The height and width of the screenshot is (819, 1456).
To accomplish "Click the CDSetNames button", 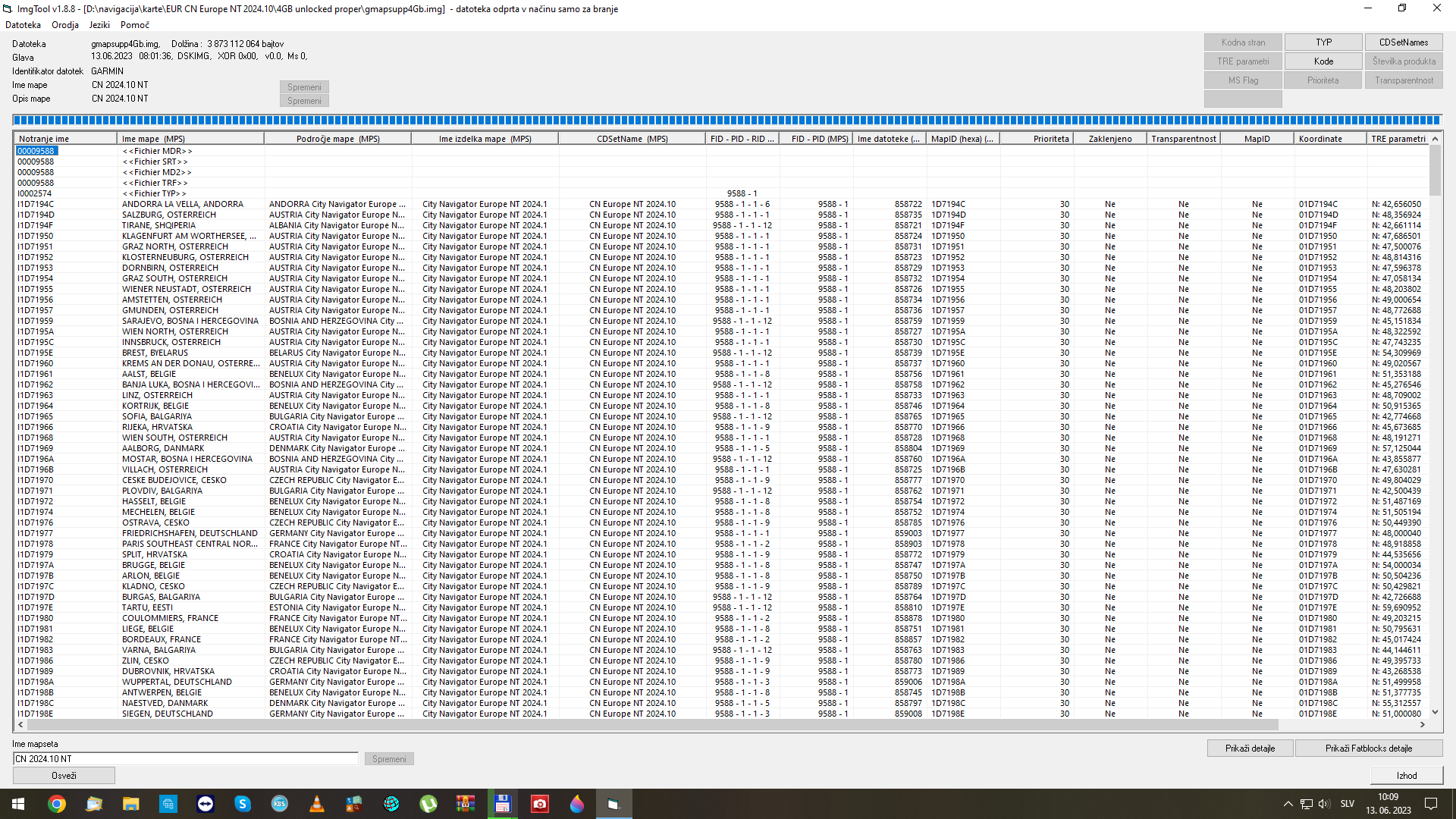I will point(1404,42).
